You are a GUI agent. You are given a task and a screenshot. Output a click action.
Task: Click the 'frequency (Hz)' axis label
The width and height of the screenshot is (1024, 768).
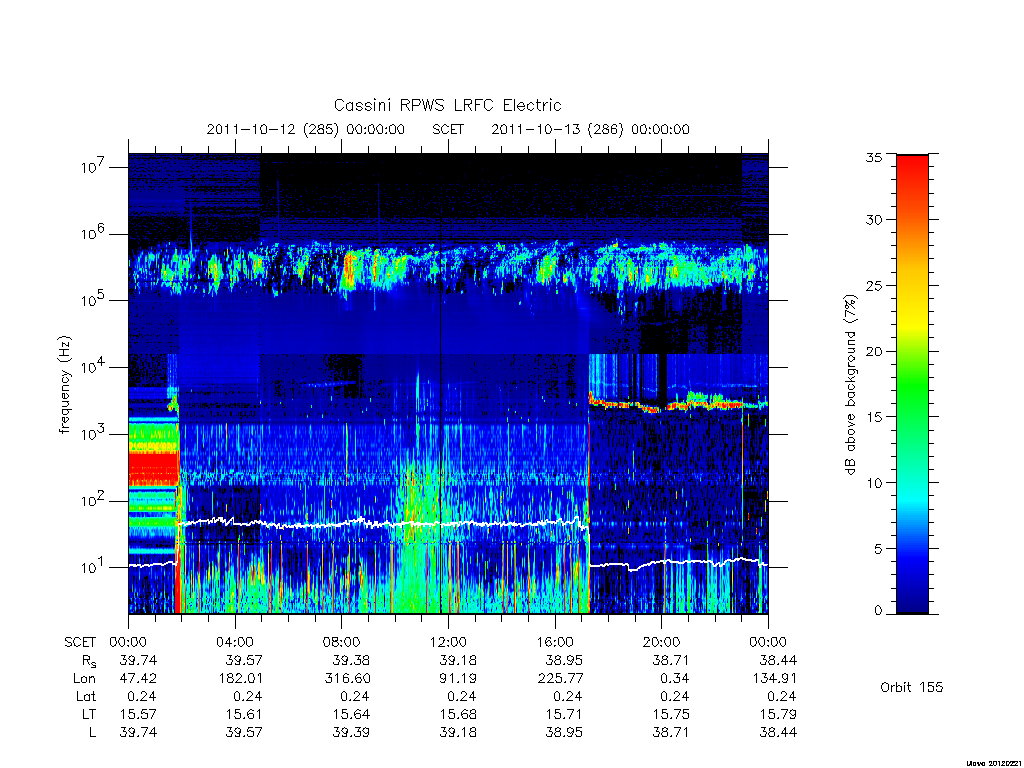pyautogui.click(x=64, y=385)
